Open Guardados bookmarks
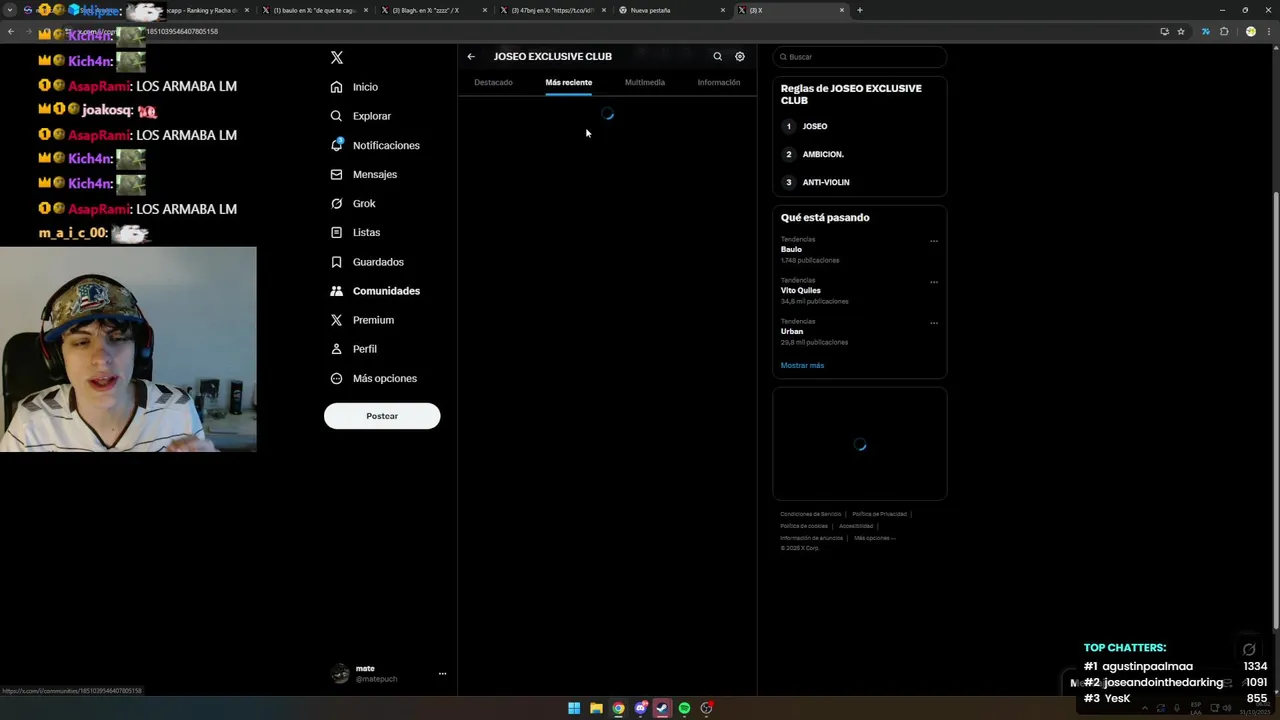Screen dimensions: 1280x720 (x=367, y=262)
